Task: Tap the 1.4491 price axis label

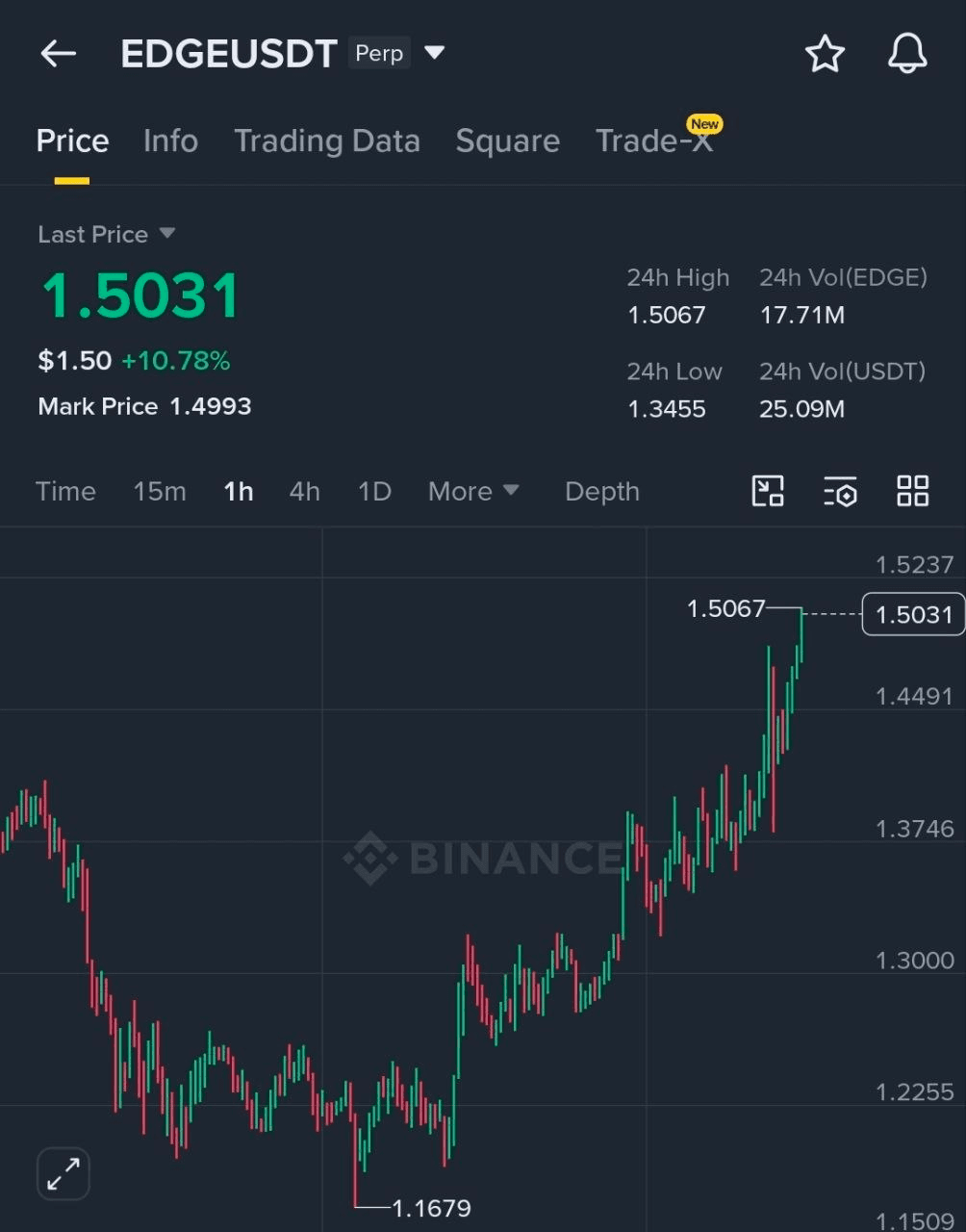Action: (x=914, y=696)
